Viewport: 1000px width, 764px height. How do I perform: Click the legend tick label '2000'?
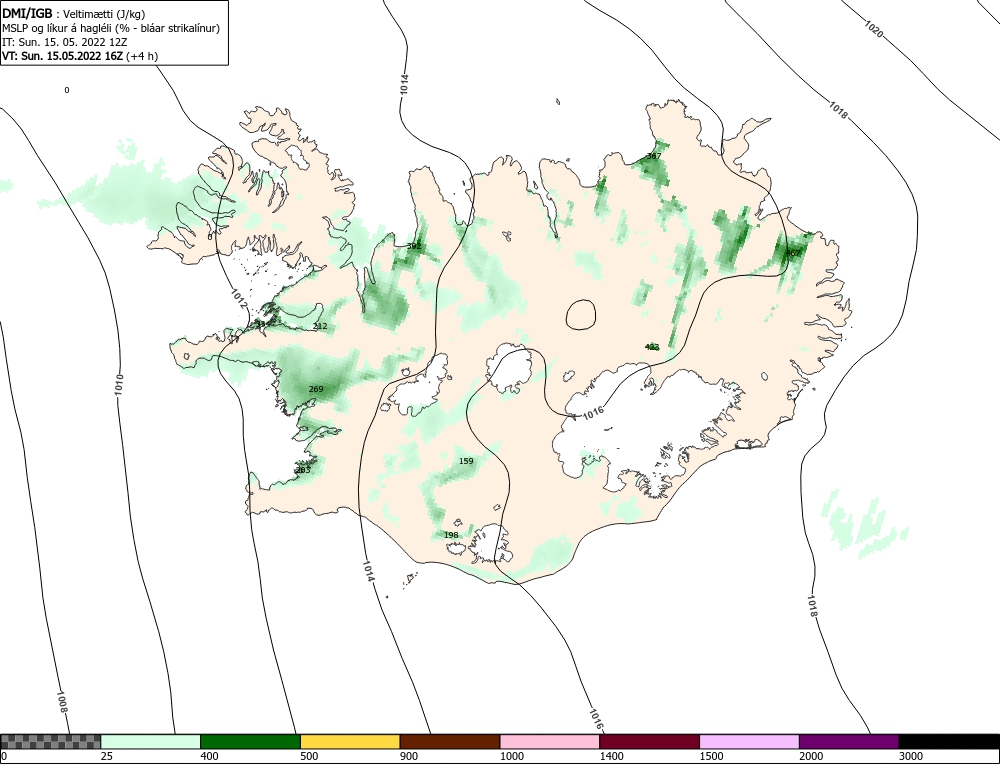[x=811, y=756]
